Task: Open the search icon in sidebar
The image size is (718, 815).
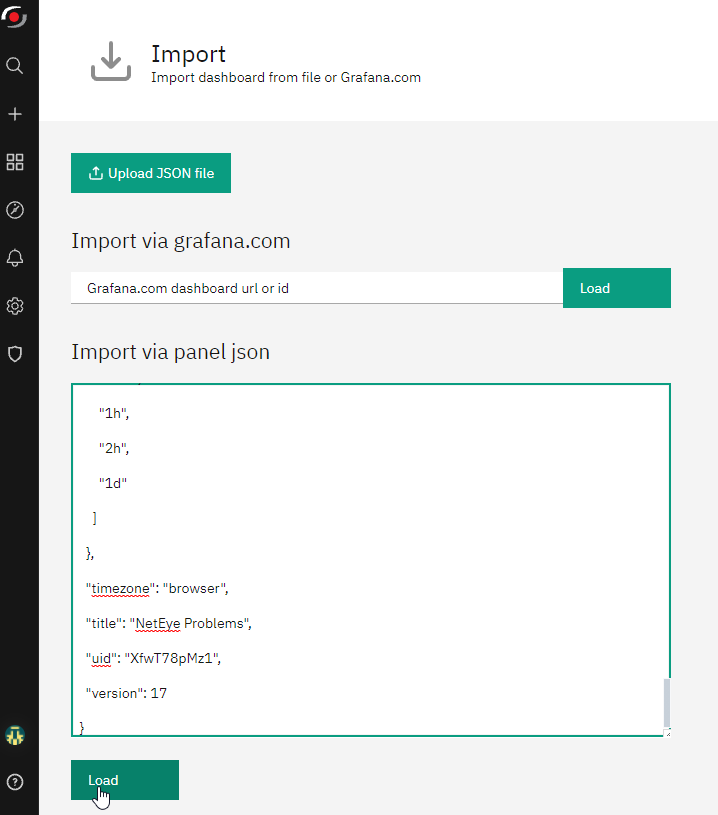Action: click(15, 65)
